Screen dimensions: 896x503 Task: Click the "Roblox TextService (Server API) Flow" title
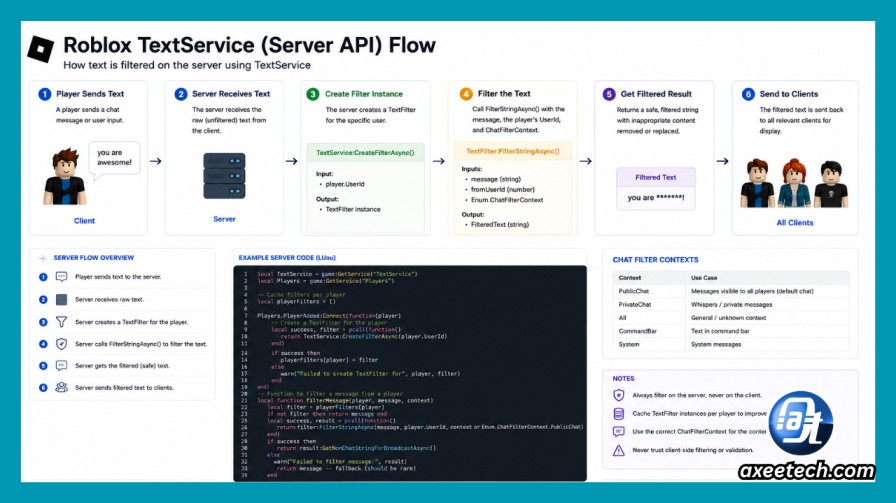(249, 45)
